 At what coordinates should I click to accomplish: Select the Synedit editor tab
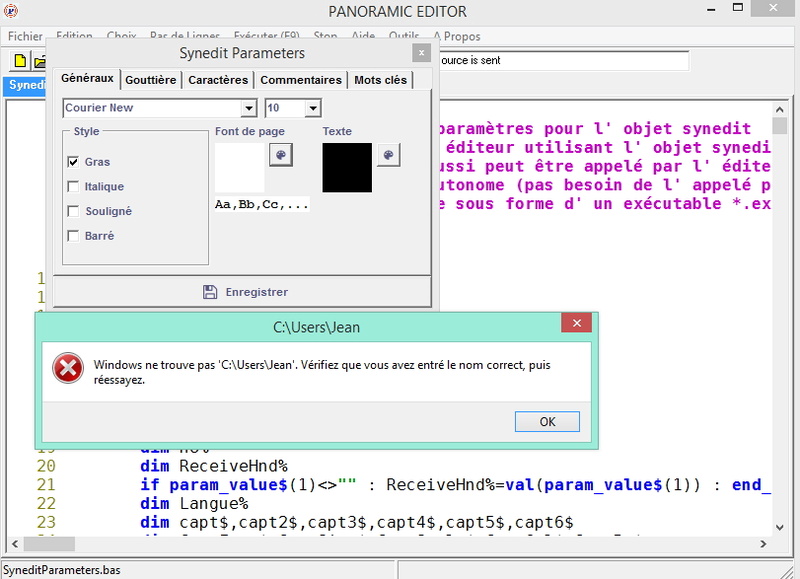(x=26, y=85)
